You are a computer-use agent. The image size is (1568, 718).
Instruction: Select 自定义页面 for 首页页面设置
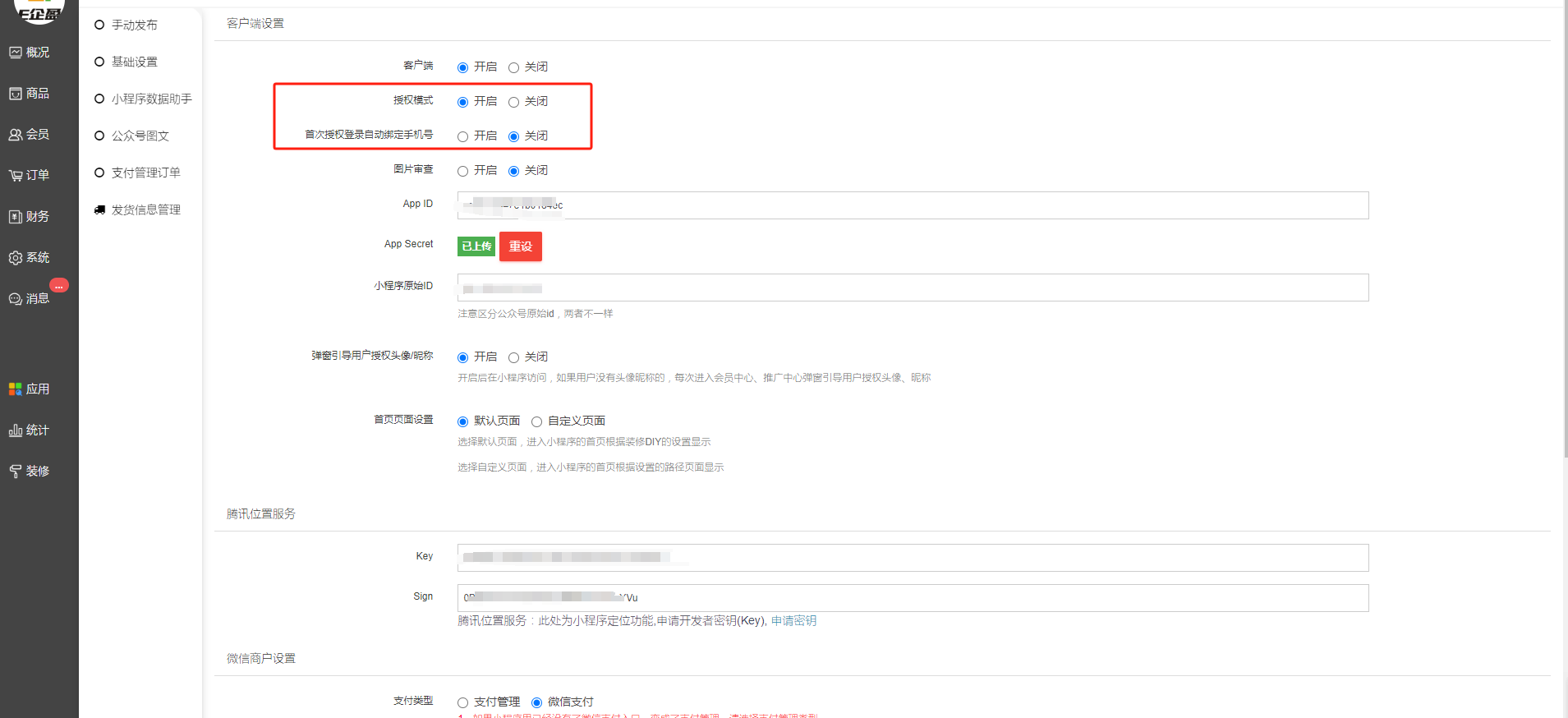tap(537, 421)
